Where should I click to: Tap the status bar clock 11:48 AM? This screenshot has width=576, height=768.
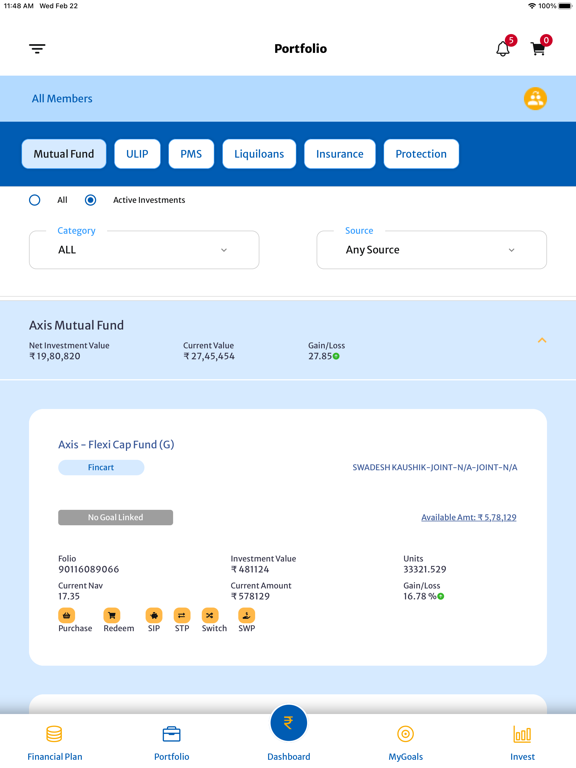(19, 6)
